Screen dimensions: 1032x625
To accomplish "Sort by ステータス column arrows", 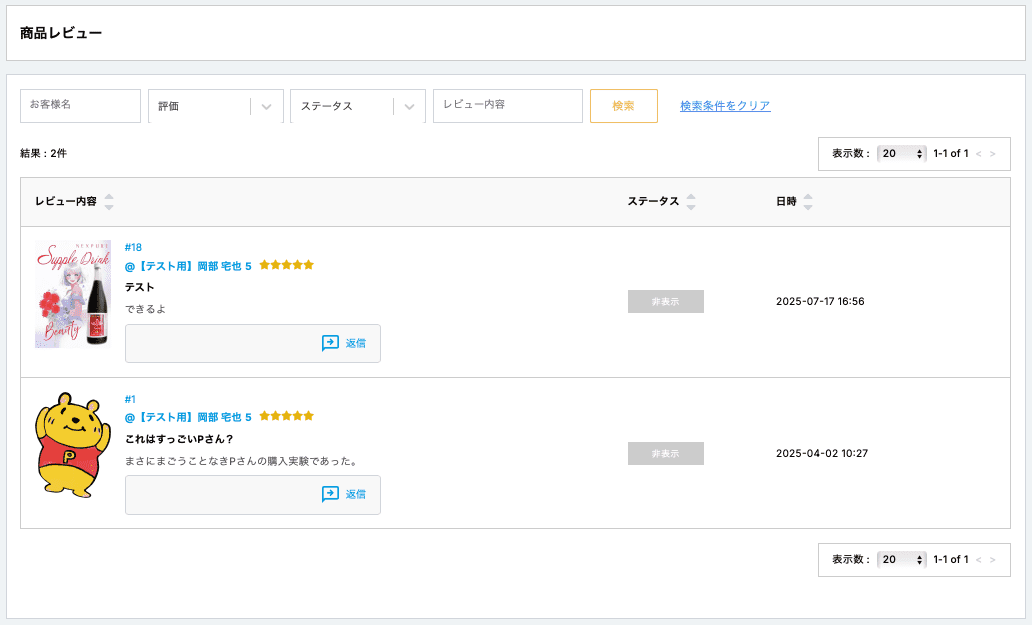I will point(690,201).
